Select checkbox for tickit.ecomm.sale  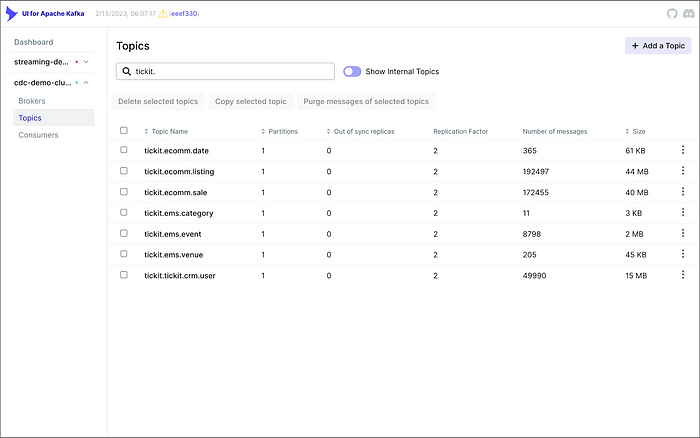[x=124, y=192]
